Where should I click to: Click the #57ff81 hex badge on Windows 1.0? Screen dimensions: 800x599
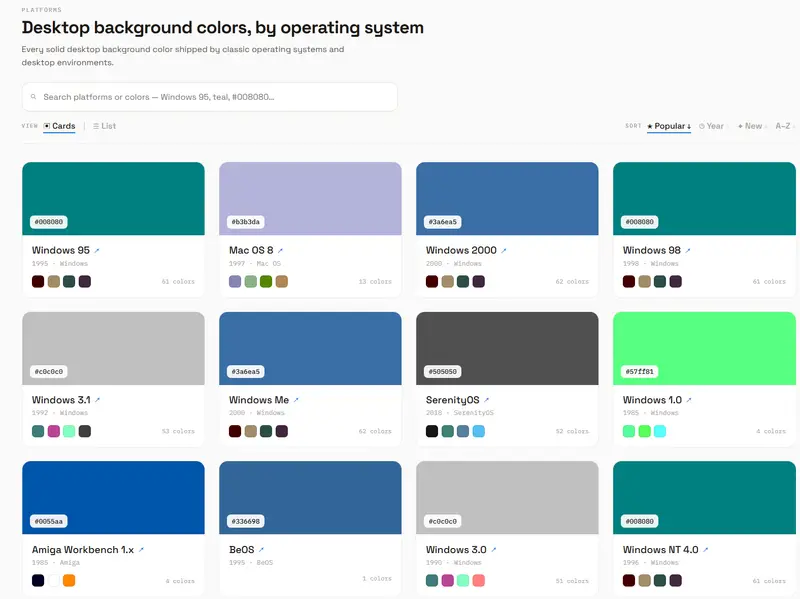(x=640, y=371)
